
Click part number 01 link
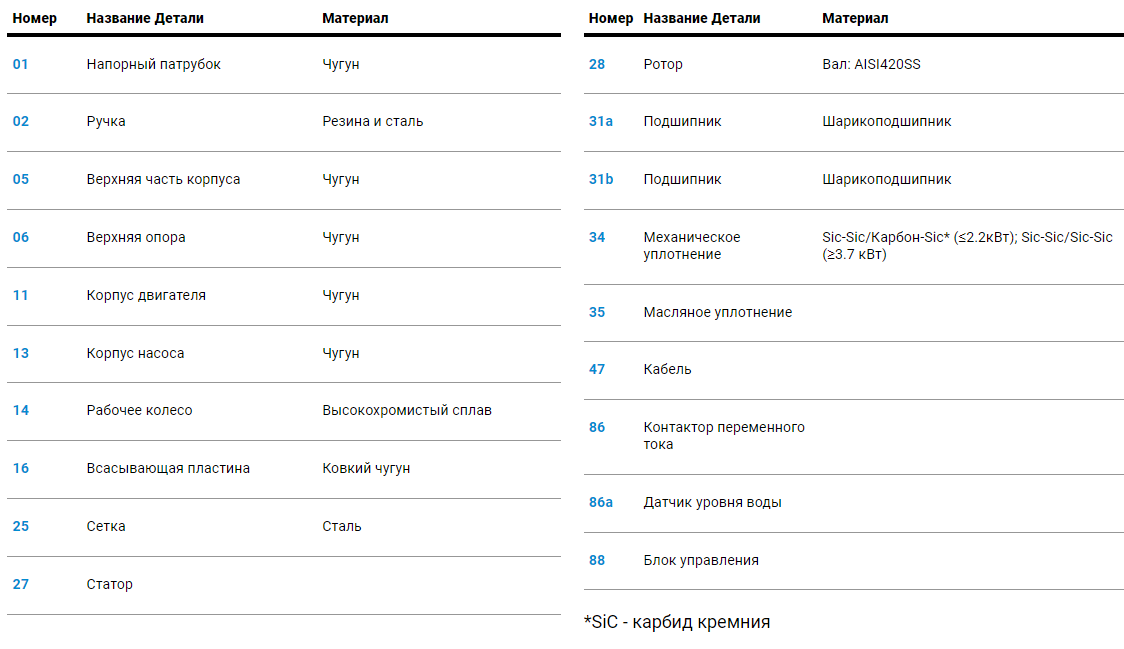pyautogui.click(x=21, y=64)
